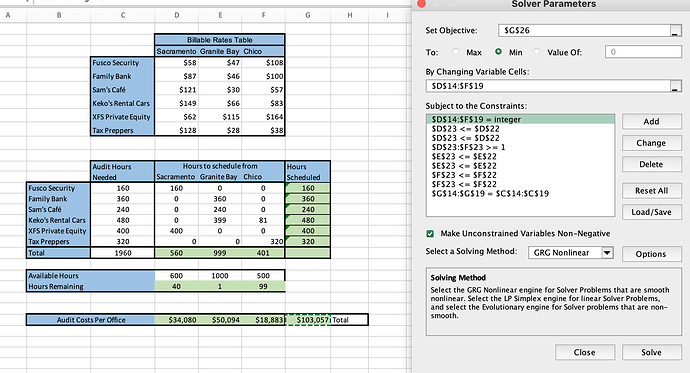The height and width of the screenshot is (373, 690).
Task: Click the Audit Costs Per Office label
Action: tap(91, 320)
